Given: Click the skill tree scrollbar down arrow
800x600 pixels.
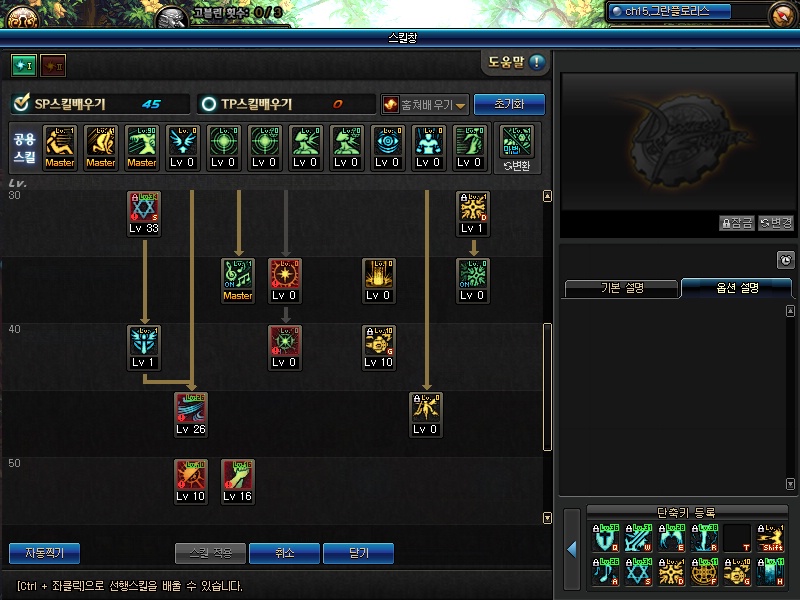Looking at the screenshot, I should (547, 518).
